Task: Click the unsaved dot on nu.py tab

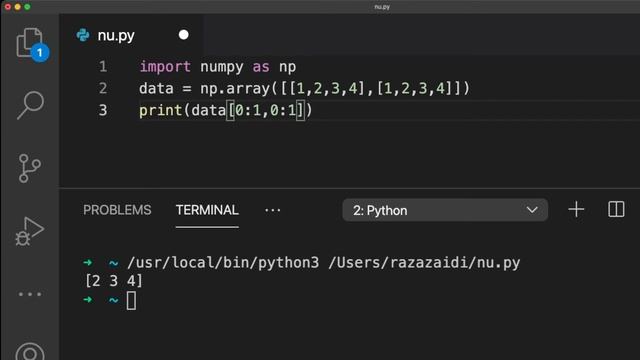Action: pos(184,35)
